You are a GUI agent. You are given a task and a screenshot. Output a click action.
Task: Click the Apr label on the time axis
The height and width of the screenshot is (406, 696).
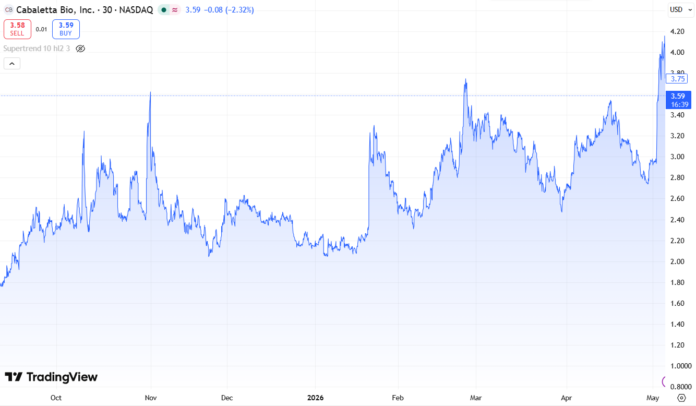coord(566,398)
